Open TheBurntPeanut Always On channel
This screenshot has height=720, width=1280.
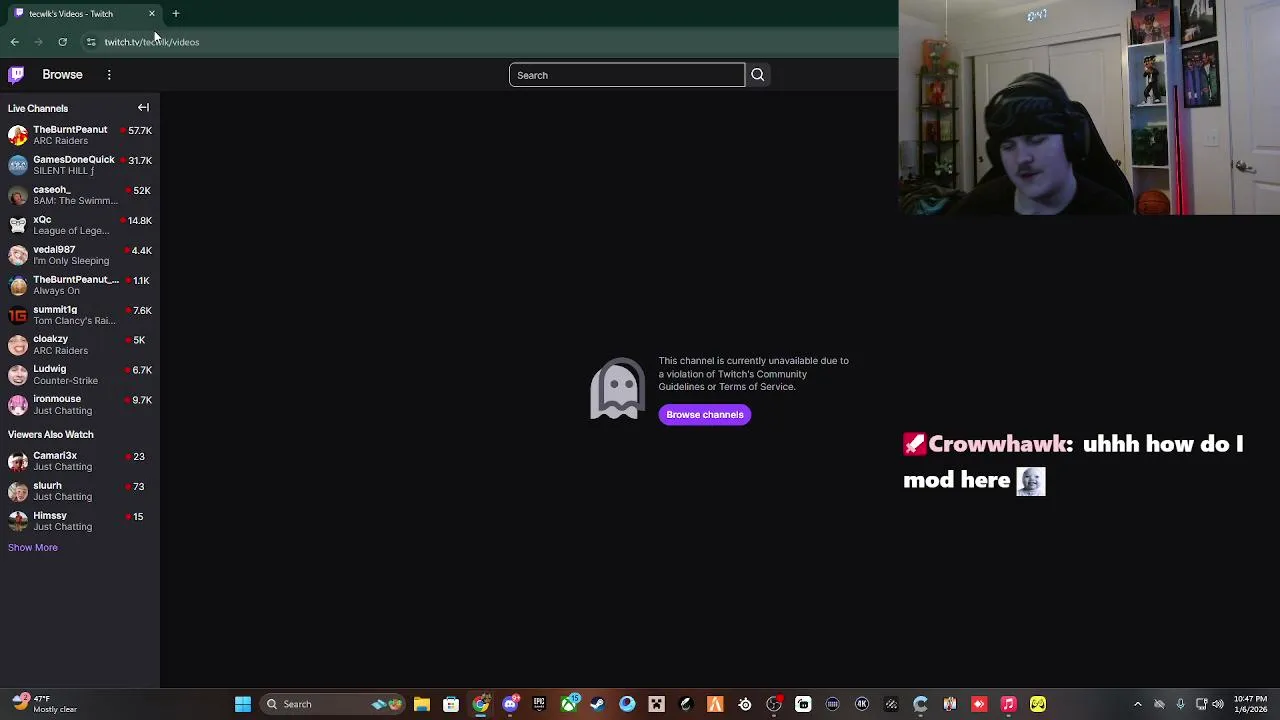point(80,285)
